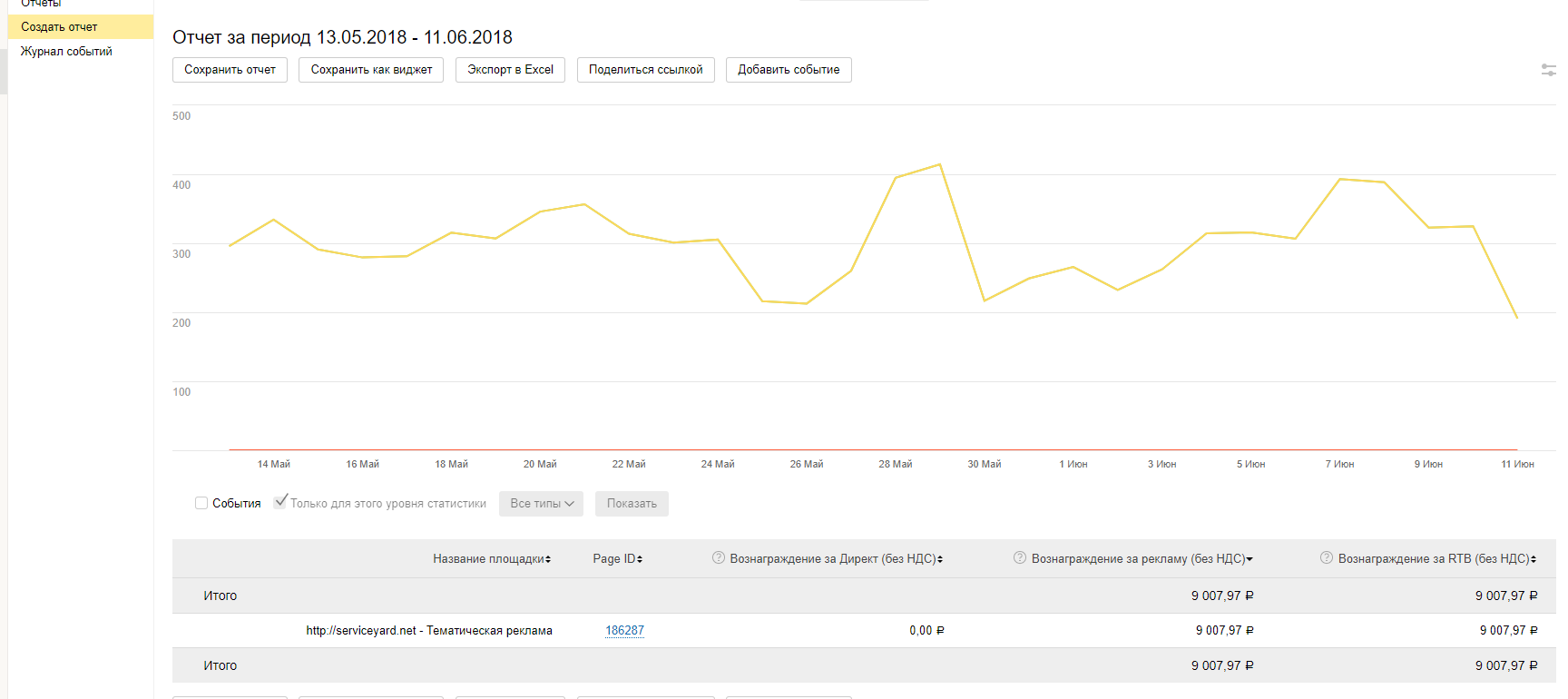Click chart peak point near 28 Май
The height and width of the screenshot is (699, 1568).
point(940,165)
